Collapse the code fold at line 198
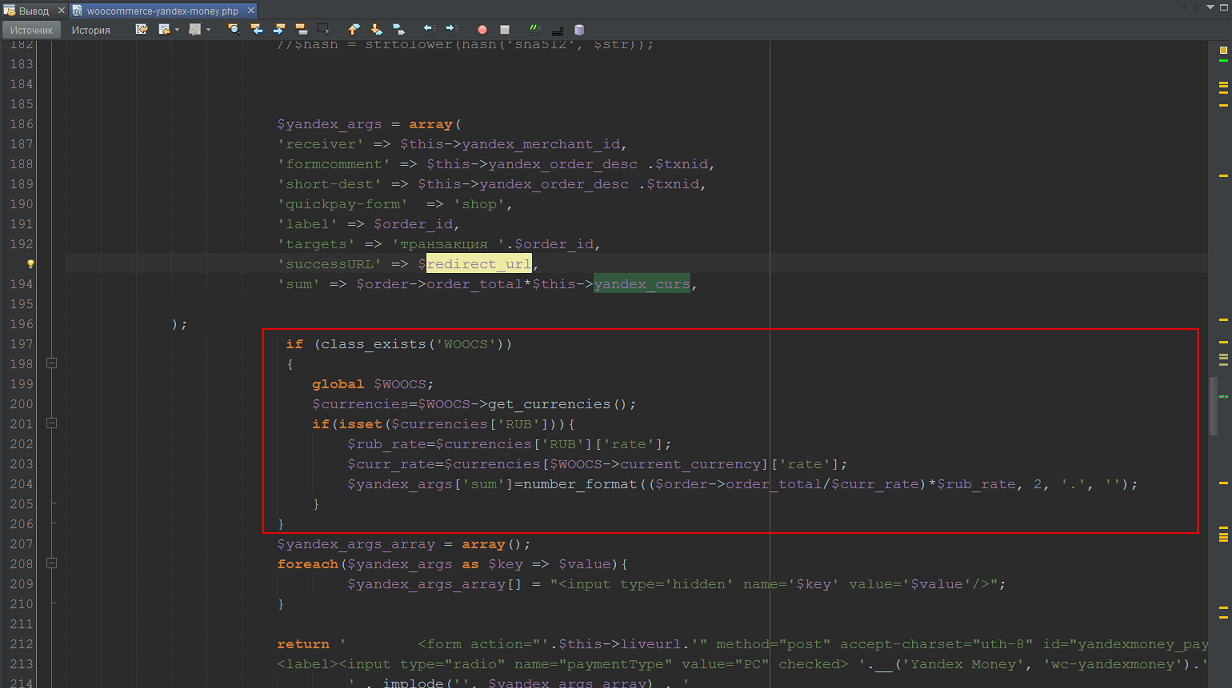Viewport: 1232px width, 688px height. pyautogui.click(x=51, y=364)
